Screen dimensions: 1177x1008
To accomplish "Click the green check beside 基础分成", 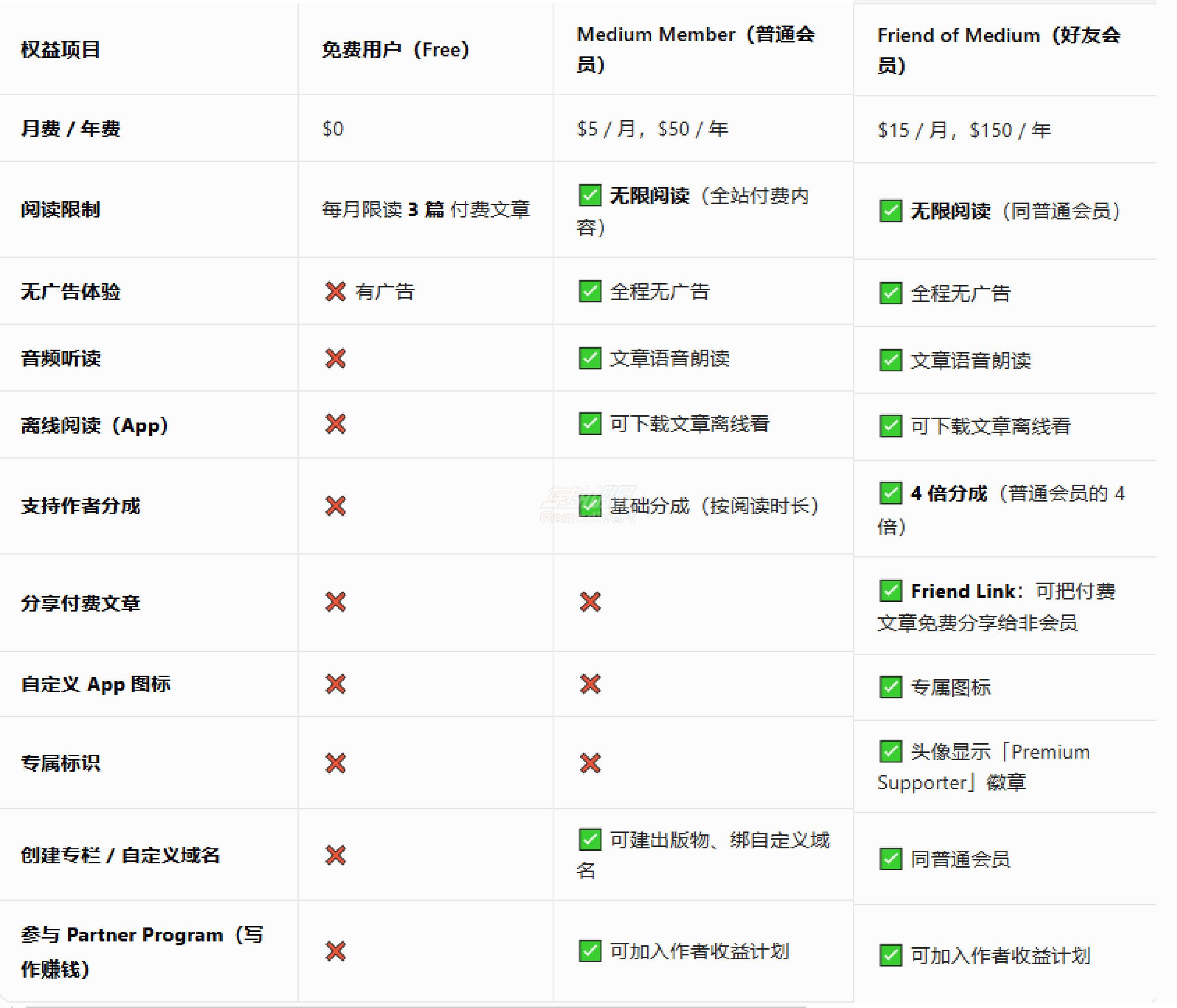I will click(x=590, y=505).
